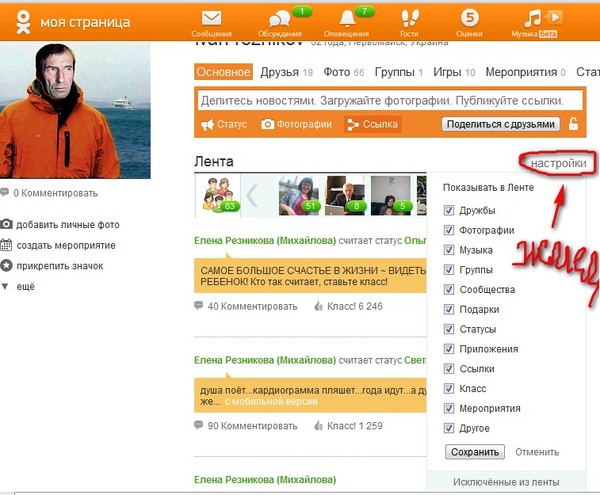600x495 pixels.
Task: Click 90 Комментировать link
Action: tap(252, 426)
